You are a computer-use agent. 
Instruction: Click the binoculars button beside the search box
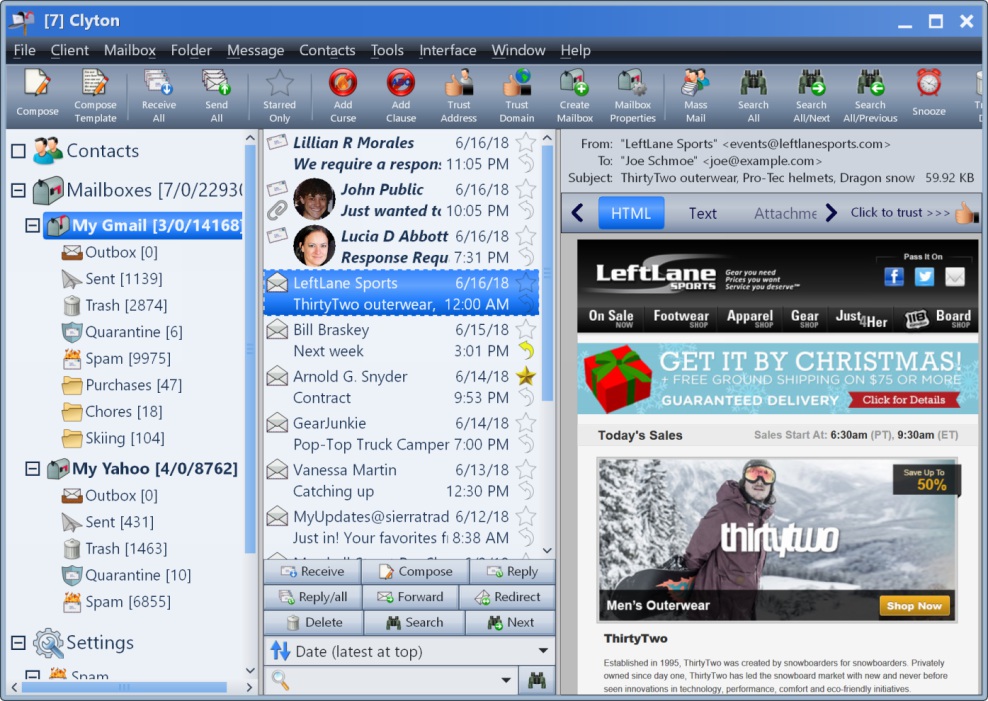(x=537, y=680)
